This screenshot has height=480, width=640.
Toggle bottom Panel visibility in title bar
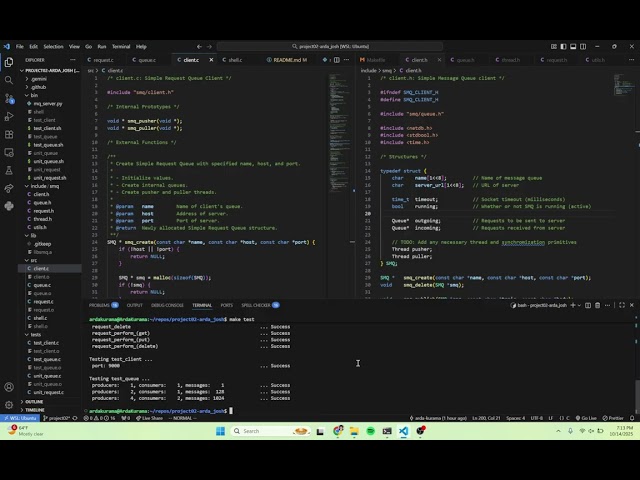pos(573,47)
